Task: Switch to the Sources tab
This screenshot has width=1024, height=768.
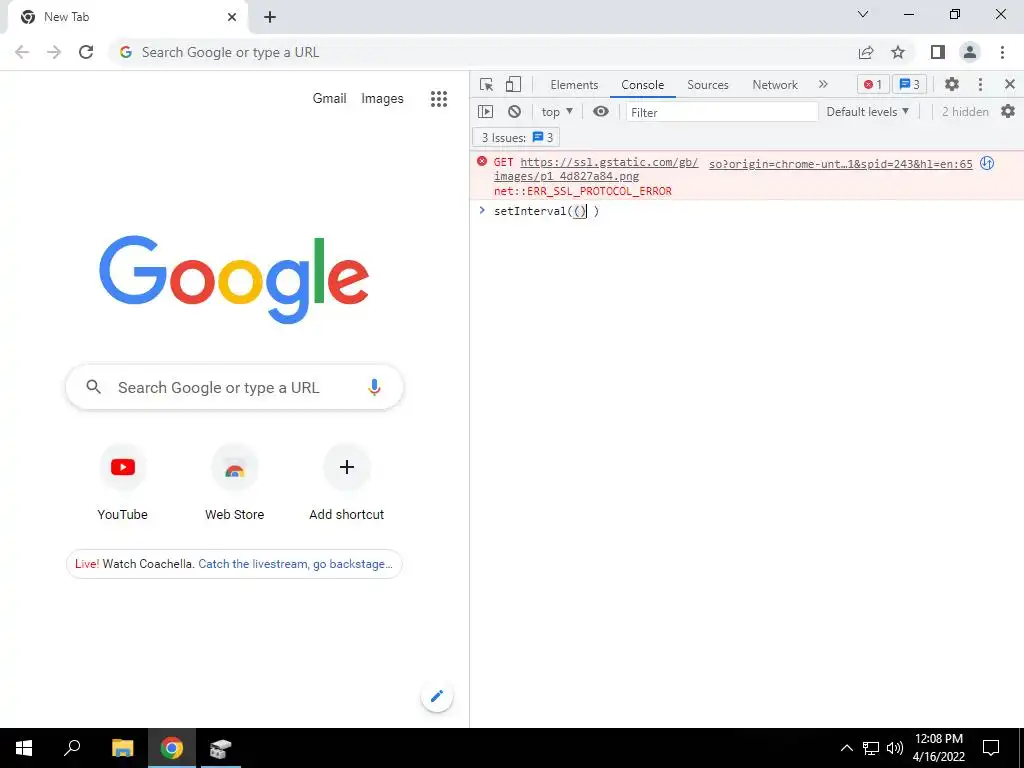Action: (x=707, y=85)
